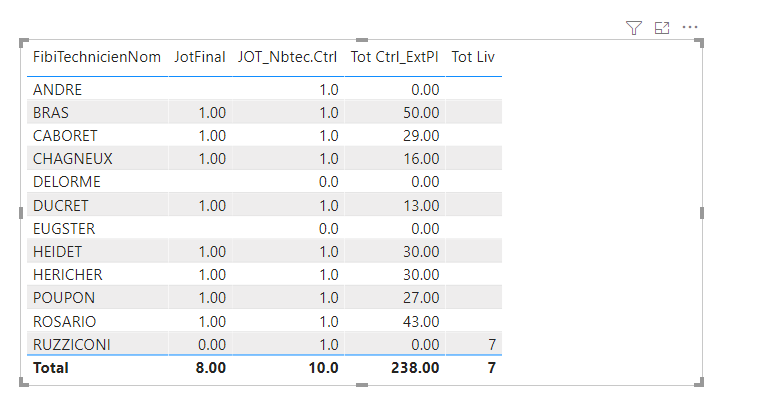Viewport: 758px width, 409px height.
Task: Select the ROSARIO row name
Action: pos(64,321)
